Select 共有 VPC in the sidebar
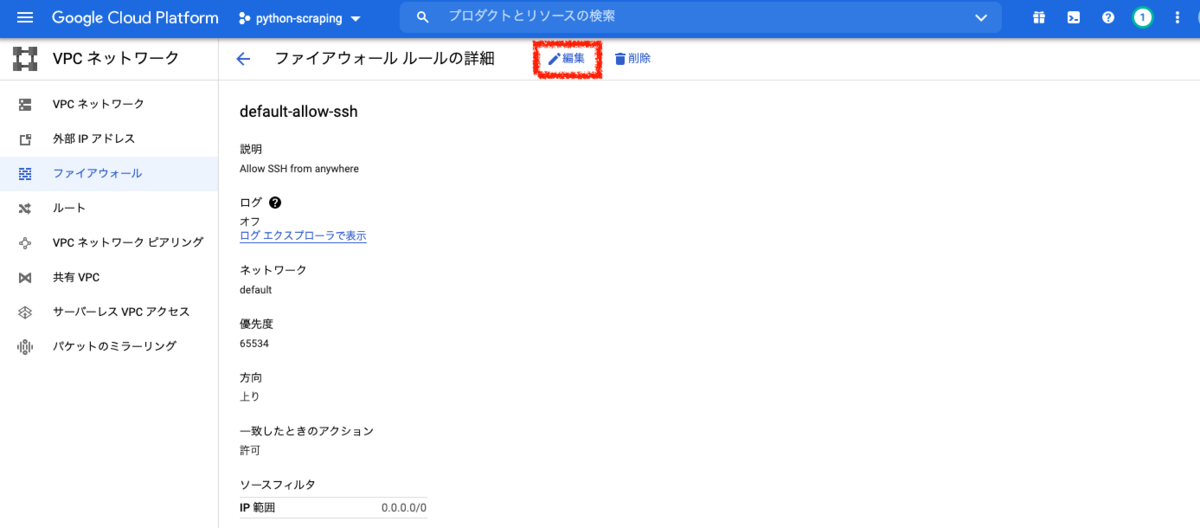The image size is (1200, 528). pyautogui.click(x=109, y=277)
